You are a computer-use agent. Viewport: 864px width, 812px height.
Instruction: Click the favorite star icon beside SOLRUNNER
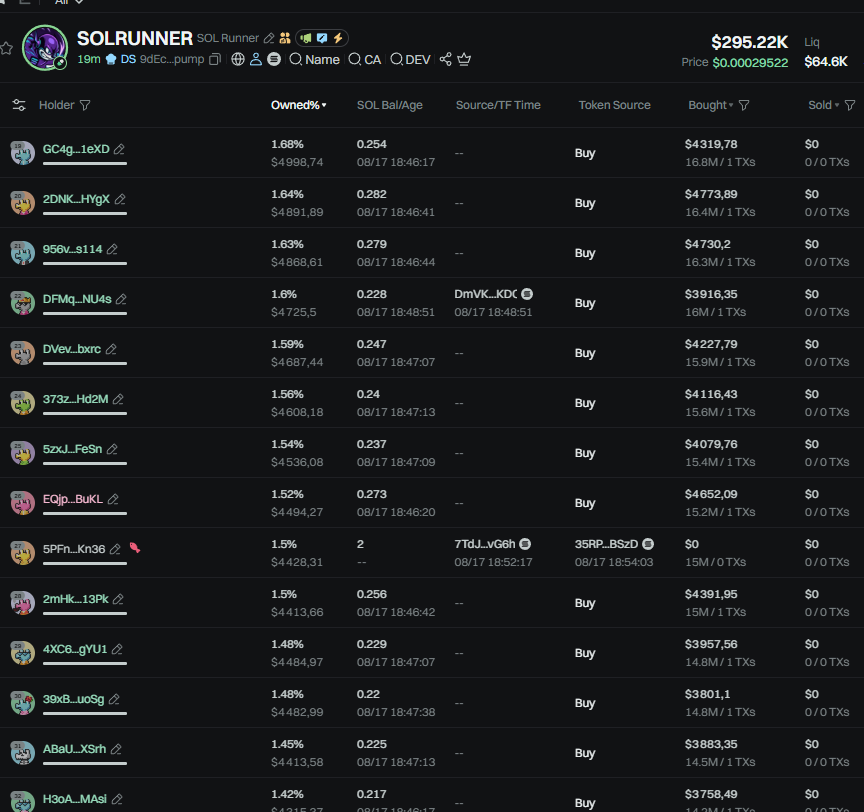(6, 48)
